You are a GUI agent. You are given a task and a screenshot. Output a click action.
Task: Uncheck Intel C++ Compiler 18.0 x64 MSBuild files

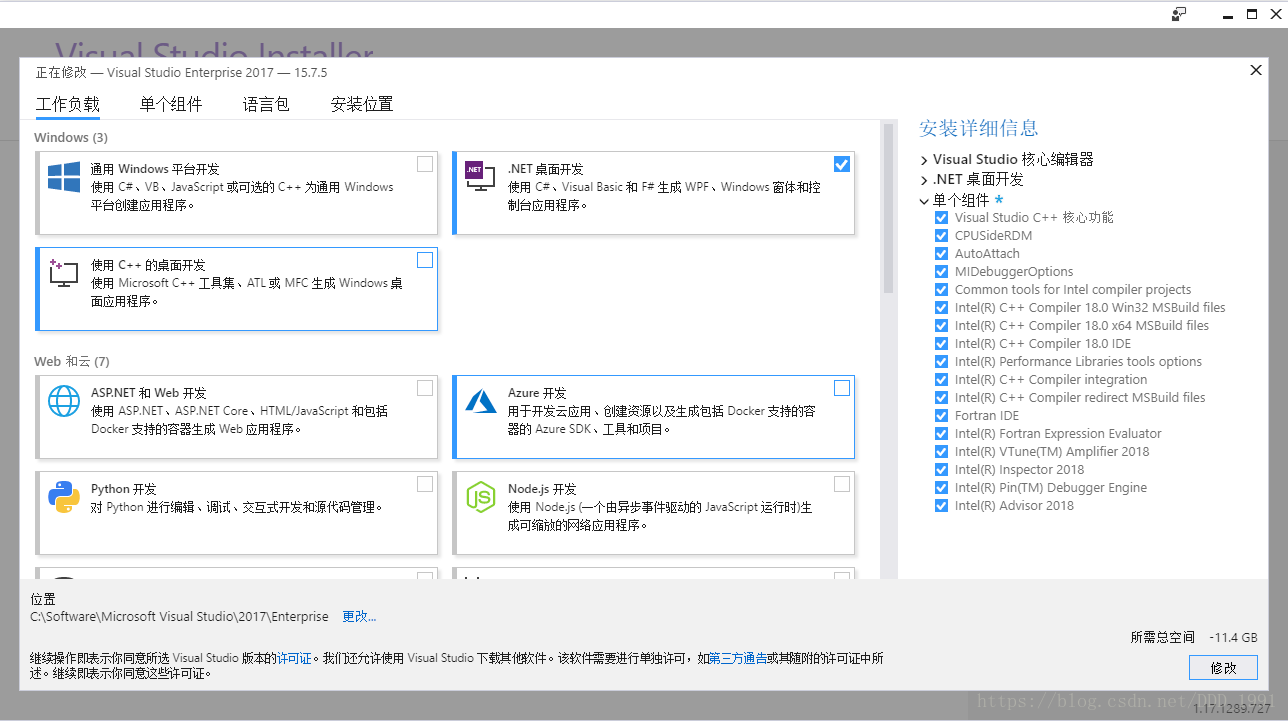pos(941,326)
